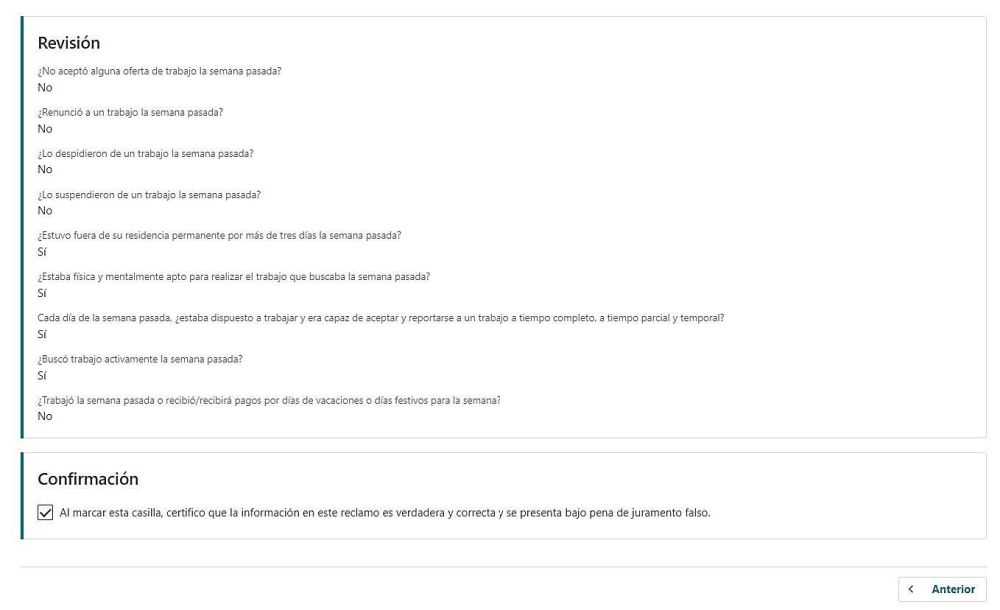Click the certification text label next to checkbox
This screenshot has height=610, width=1000.
385,512
